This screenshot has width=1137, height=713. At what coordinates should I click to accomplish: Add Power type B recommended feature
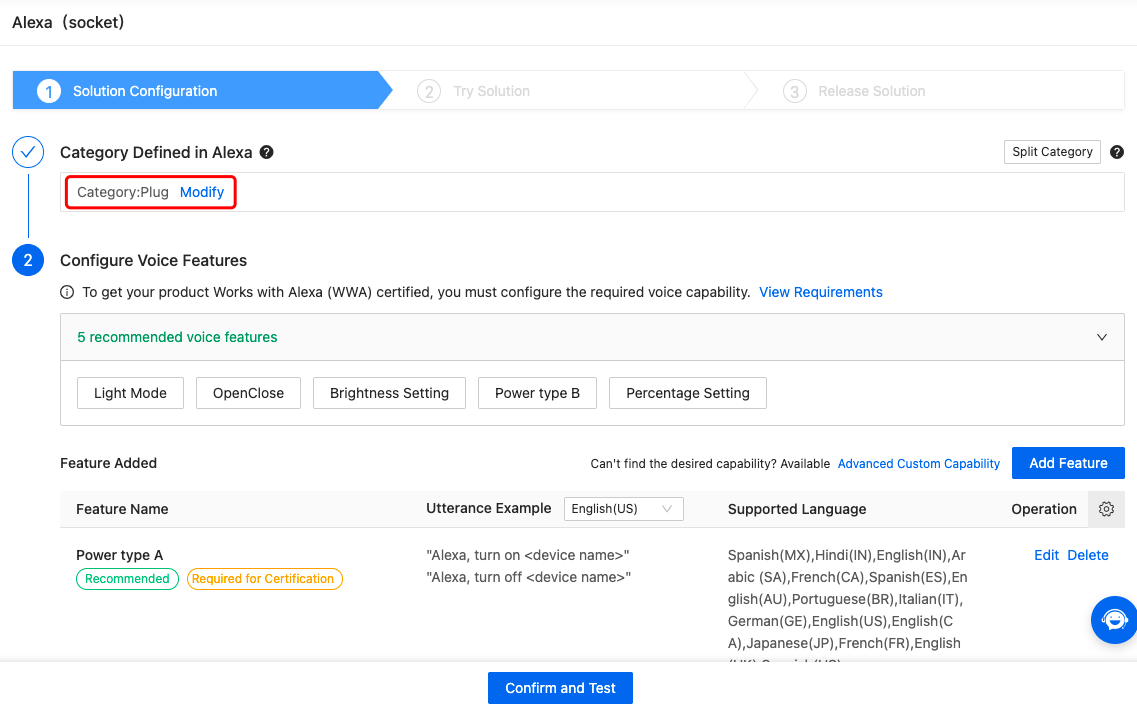pos(537,393)
